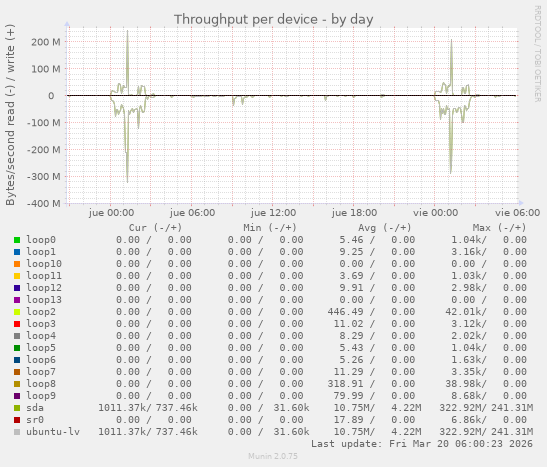The width and height of the screenshot is (547, 467).
Task: Click loop1 max value 3.16k
Action: (466, 251)
